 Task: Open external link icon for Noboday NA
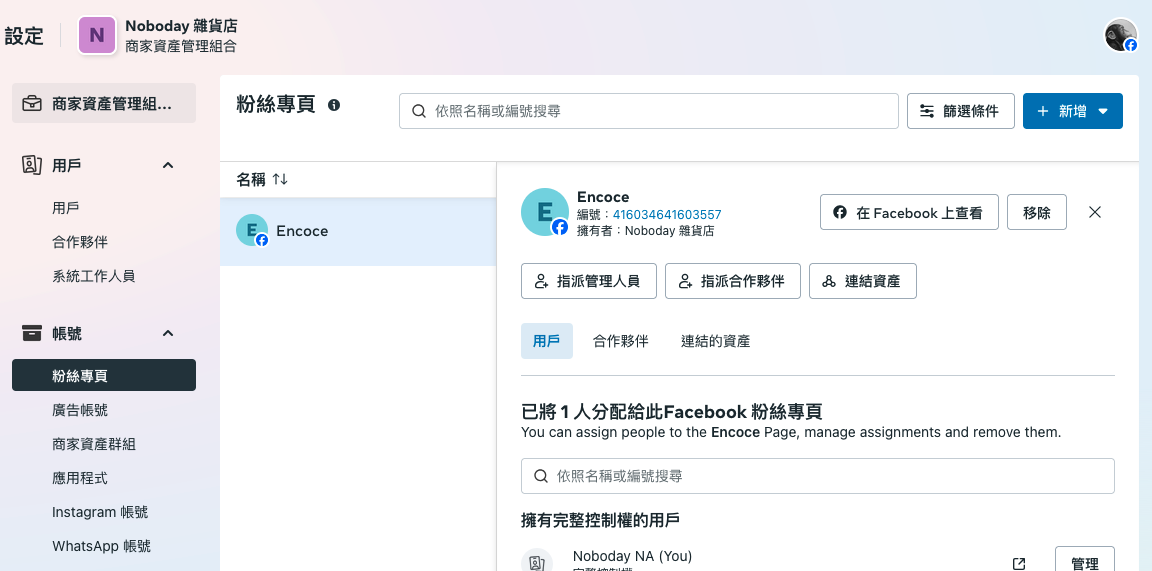(1019, 564)
